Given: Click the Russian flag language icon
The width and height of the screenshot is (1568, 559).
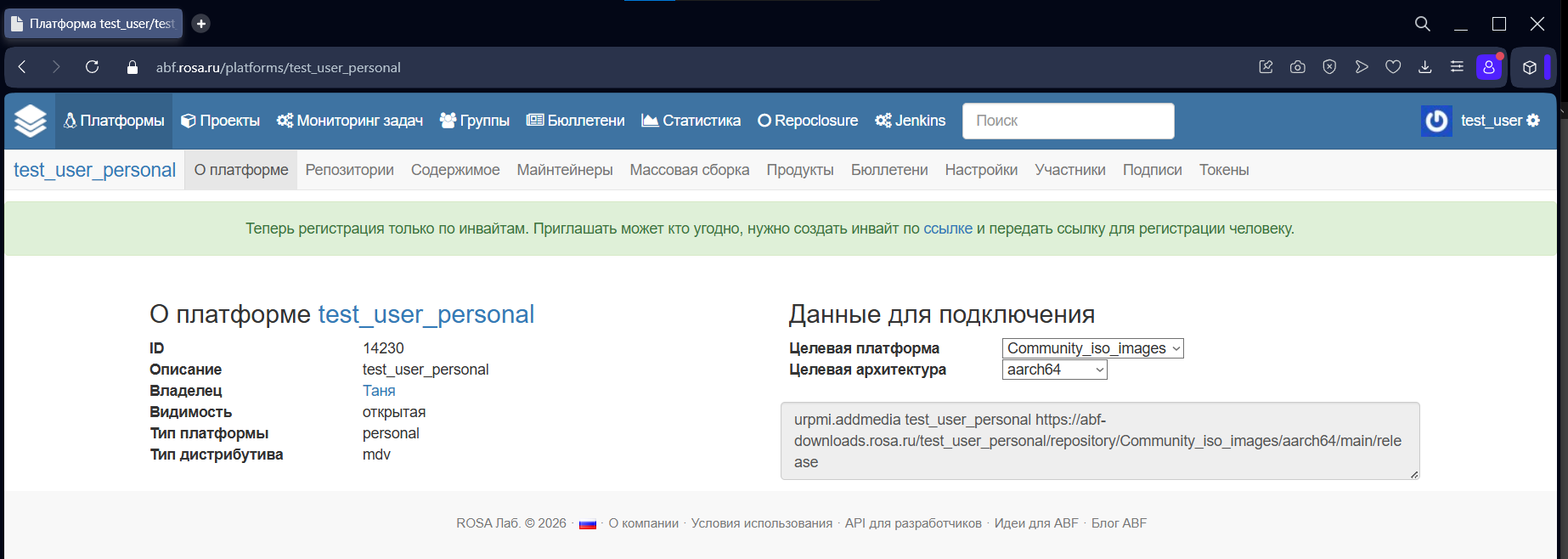Looking at the screenshot, I should (x=588, y=524).
